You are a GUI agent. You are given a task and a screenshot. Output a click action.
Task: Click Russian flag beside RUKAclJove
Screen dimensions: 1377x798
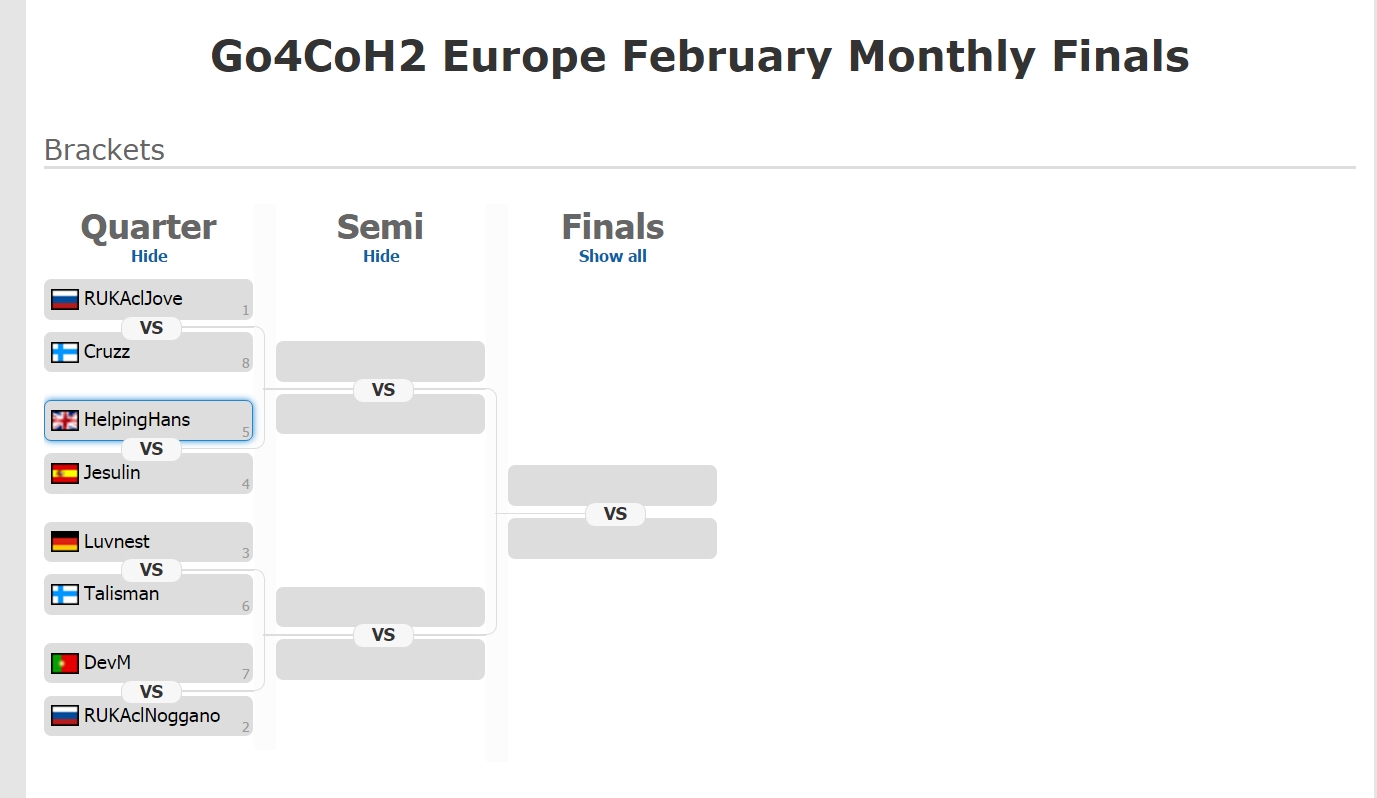click(x=65, y=299)
